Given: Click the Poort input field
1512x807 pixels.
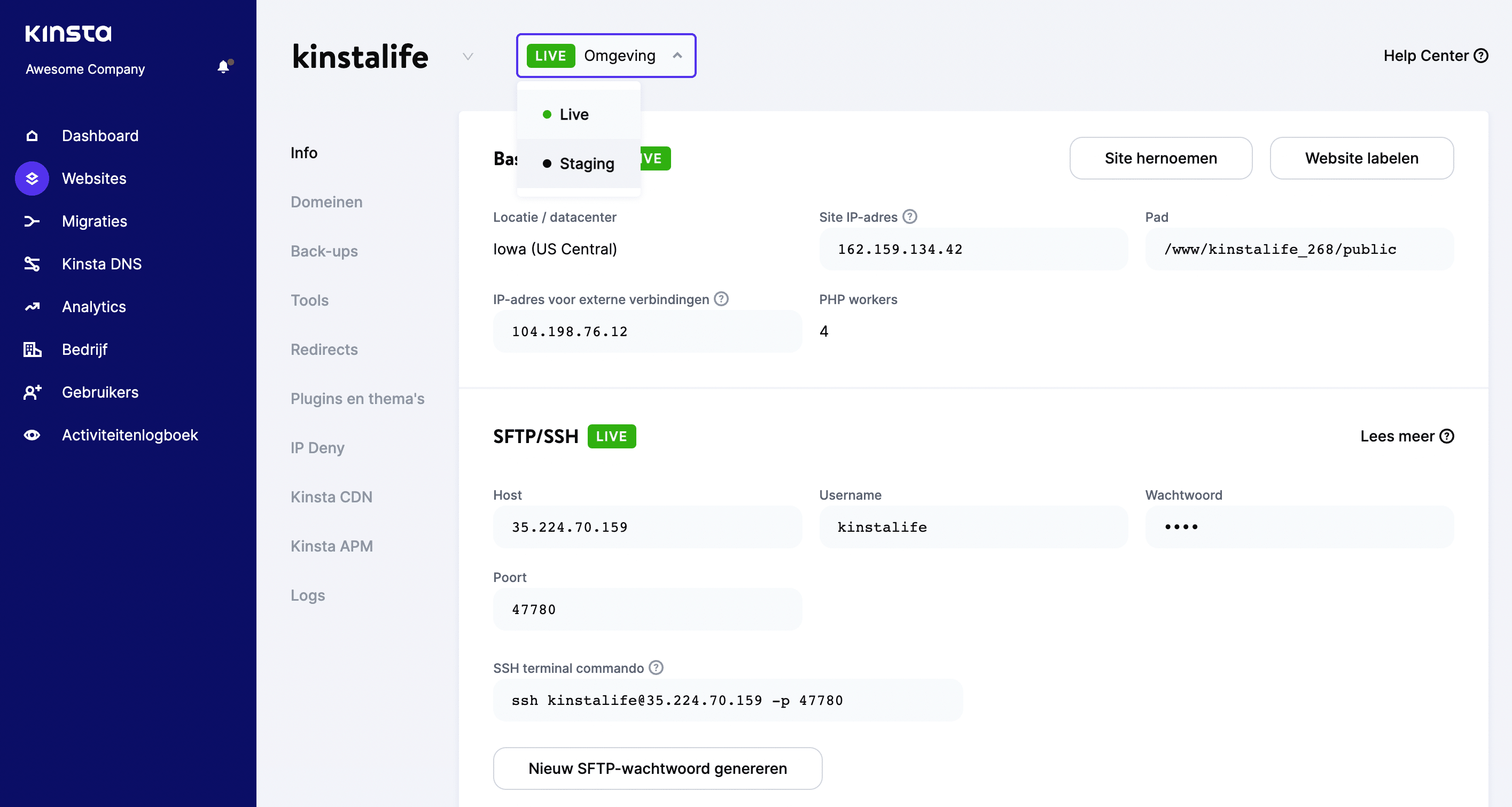Looking at the screenshot, I should [x=646, y=609].
